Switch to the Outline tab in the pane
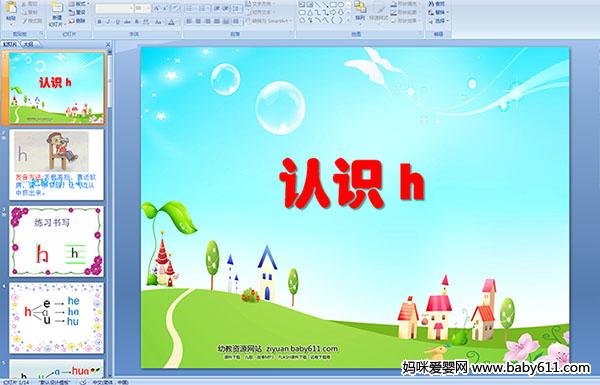600x385 pixels. [x=29, y=44]
